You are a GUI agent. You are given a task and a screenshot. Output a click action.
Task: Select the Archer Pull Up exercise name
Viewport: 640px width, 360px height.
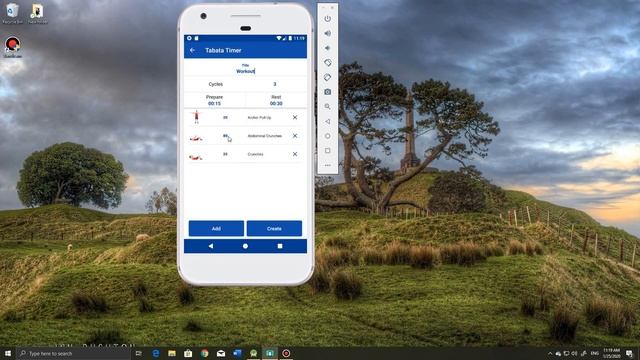(x=259, y=118)
